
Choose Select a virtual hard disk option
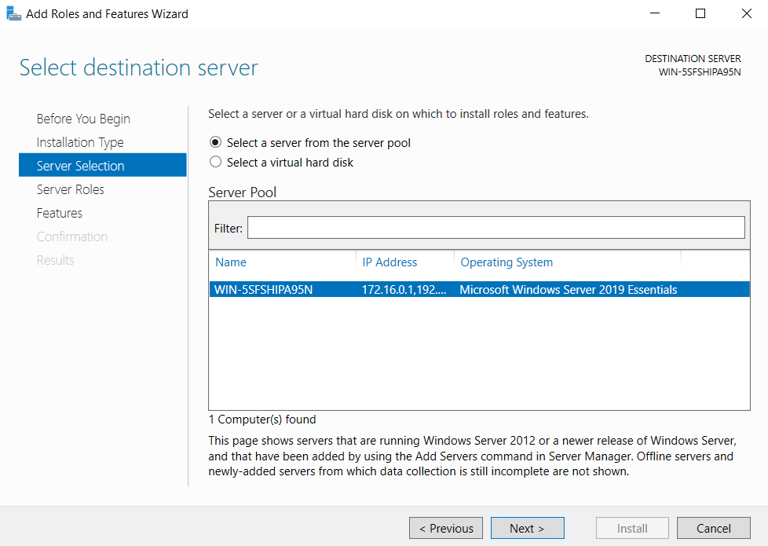[216, 162]
